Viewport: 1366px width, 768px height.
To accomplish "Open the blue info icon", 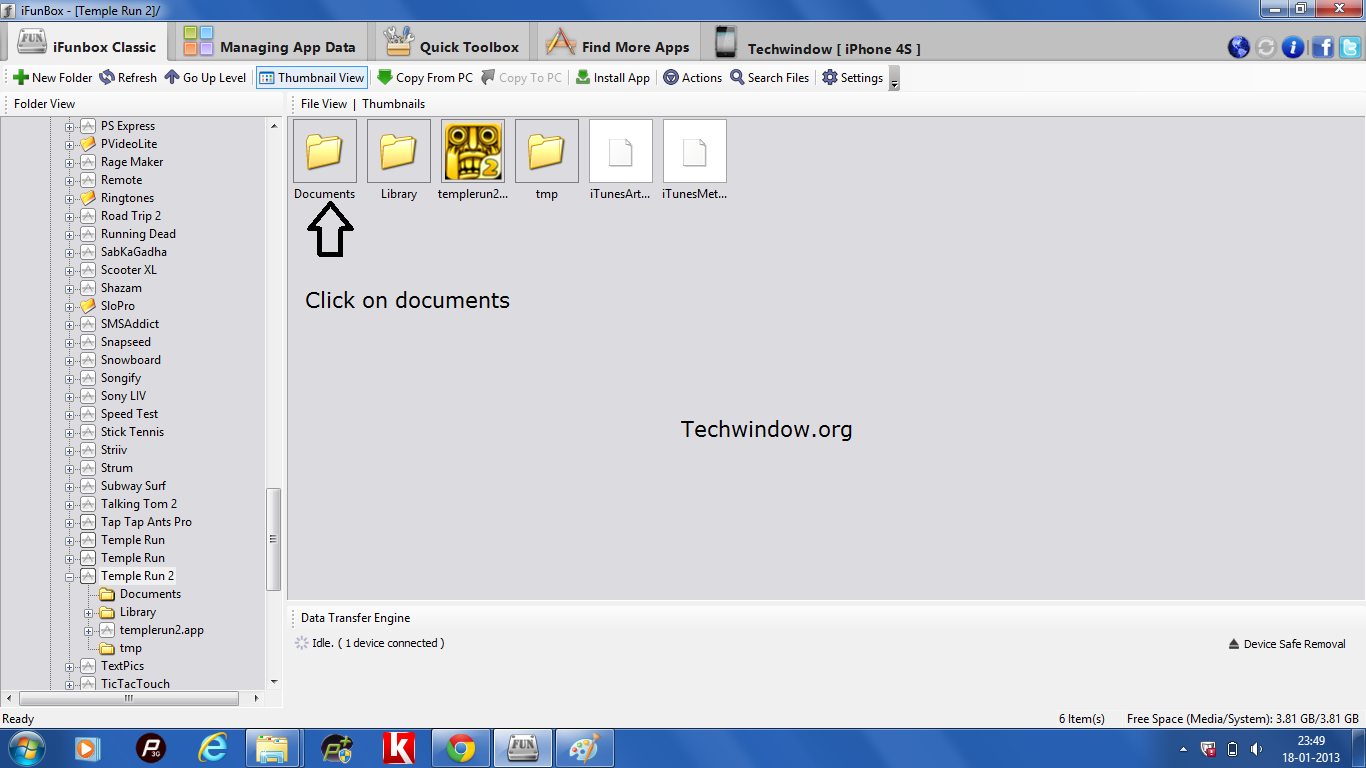I will tap(1293, 47).
